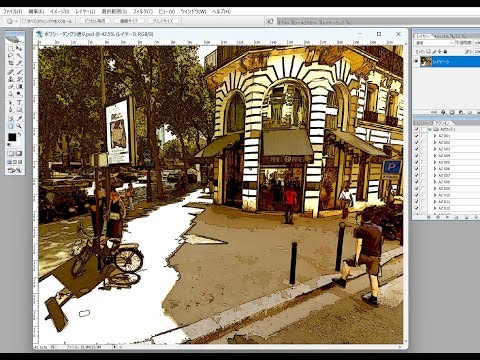Open the layer blend mode dropdown
480x360 pixels.
pos(434,43)
